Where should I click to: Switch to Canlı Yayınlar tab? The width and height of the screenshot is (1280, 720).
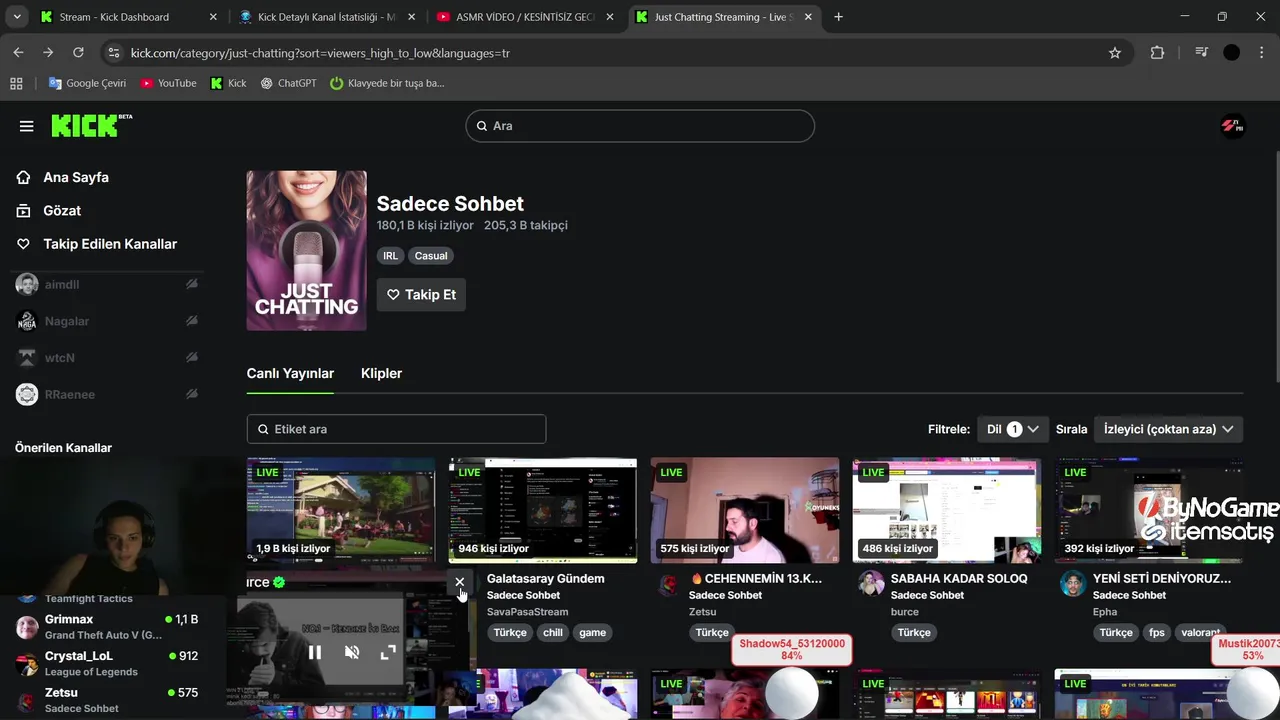290,373
